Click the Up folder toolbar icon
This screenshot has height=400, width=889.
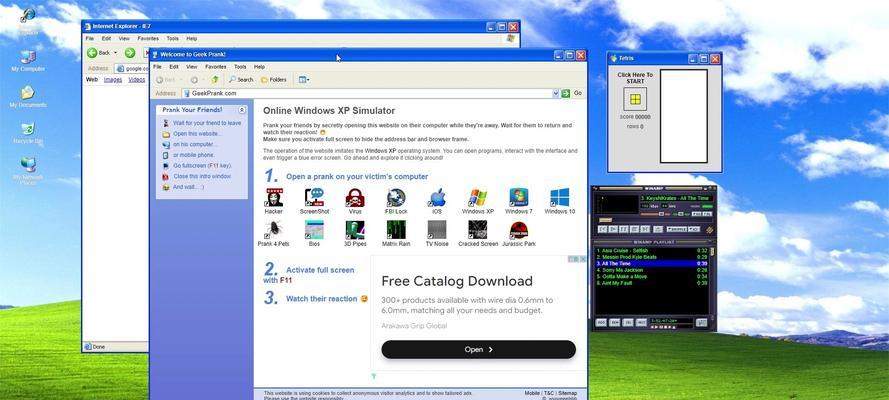tap(215, 80)
